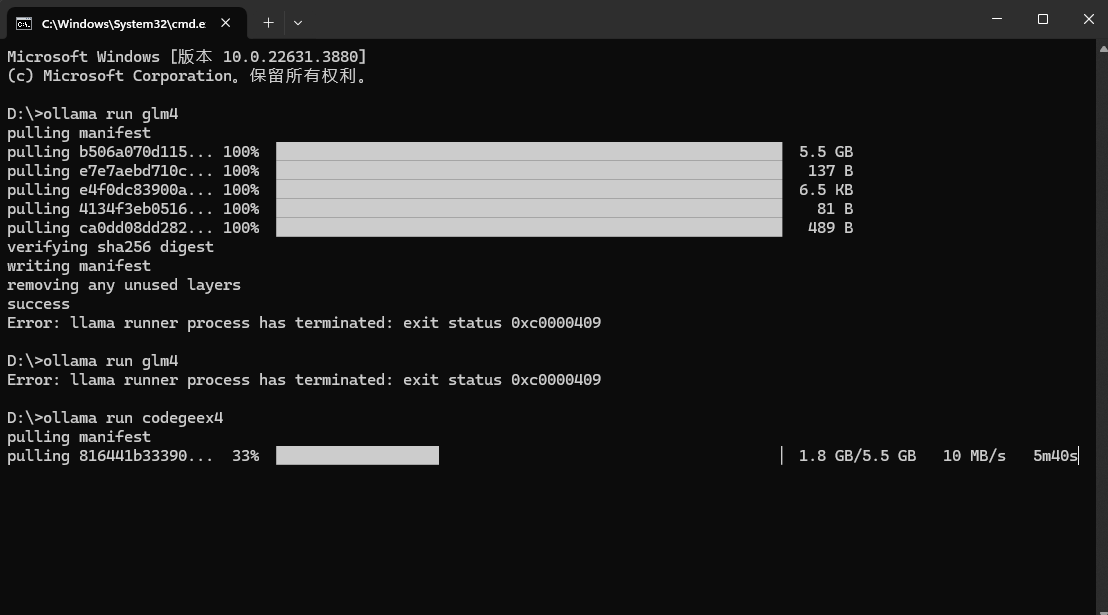Click the '137 B' size value

pyautogui.click(x=830, y=171)
